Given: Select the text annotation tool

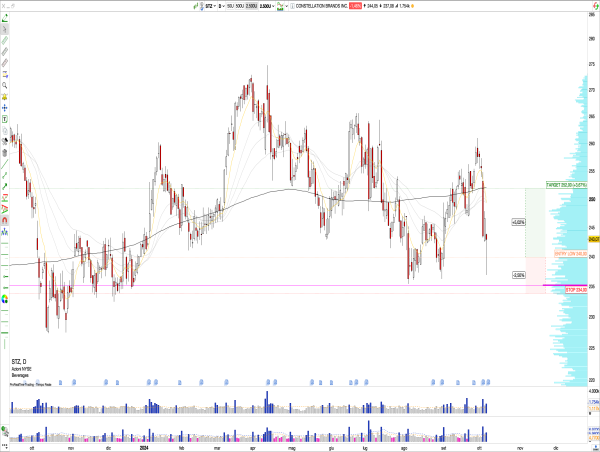Looking at the screenshot, I should (5, 119).
